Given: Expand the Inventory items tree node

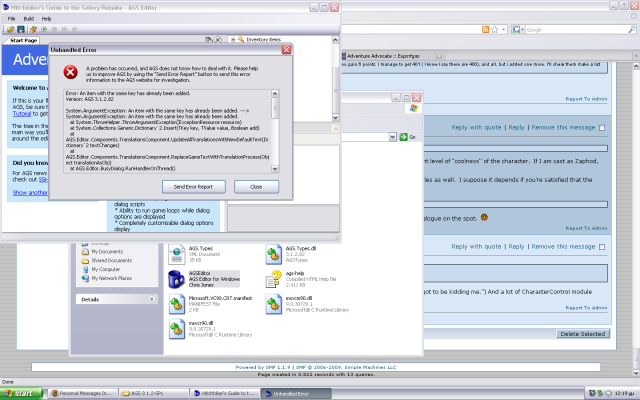Looking at the screenshot, I should pyautogui.click(x=233, y=40).
